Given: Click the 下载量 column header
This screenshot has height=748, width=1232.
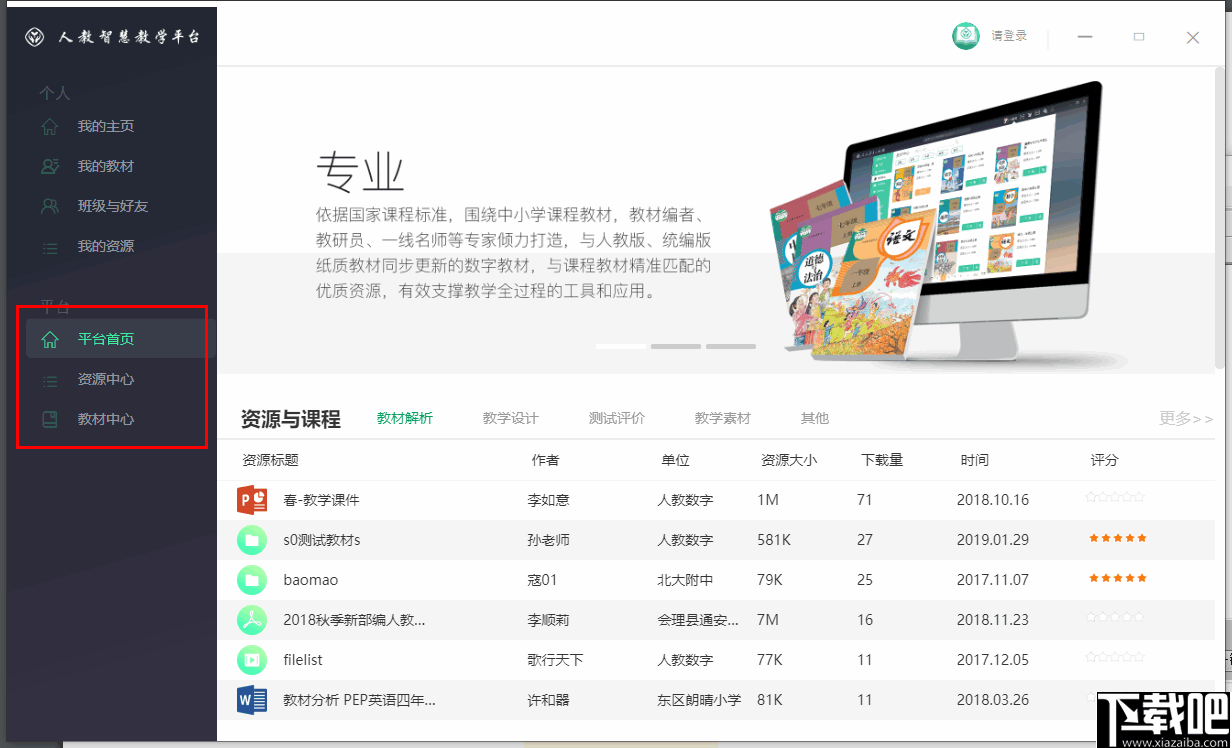Looking at the screenshot, I should pyautogui.click(x=884, y=460).
